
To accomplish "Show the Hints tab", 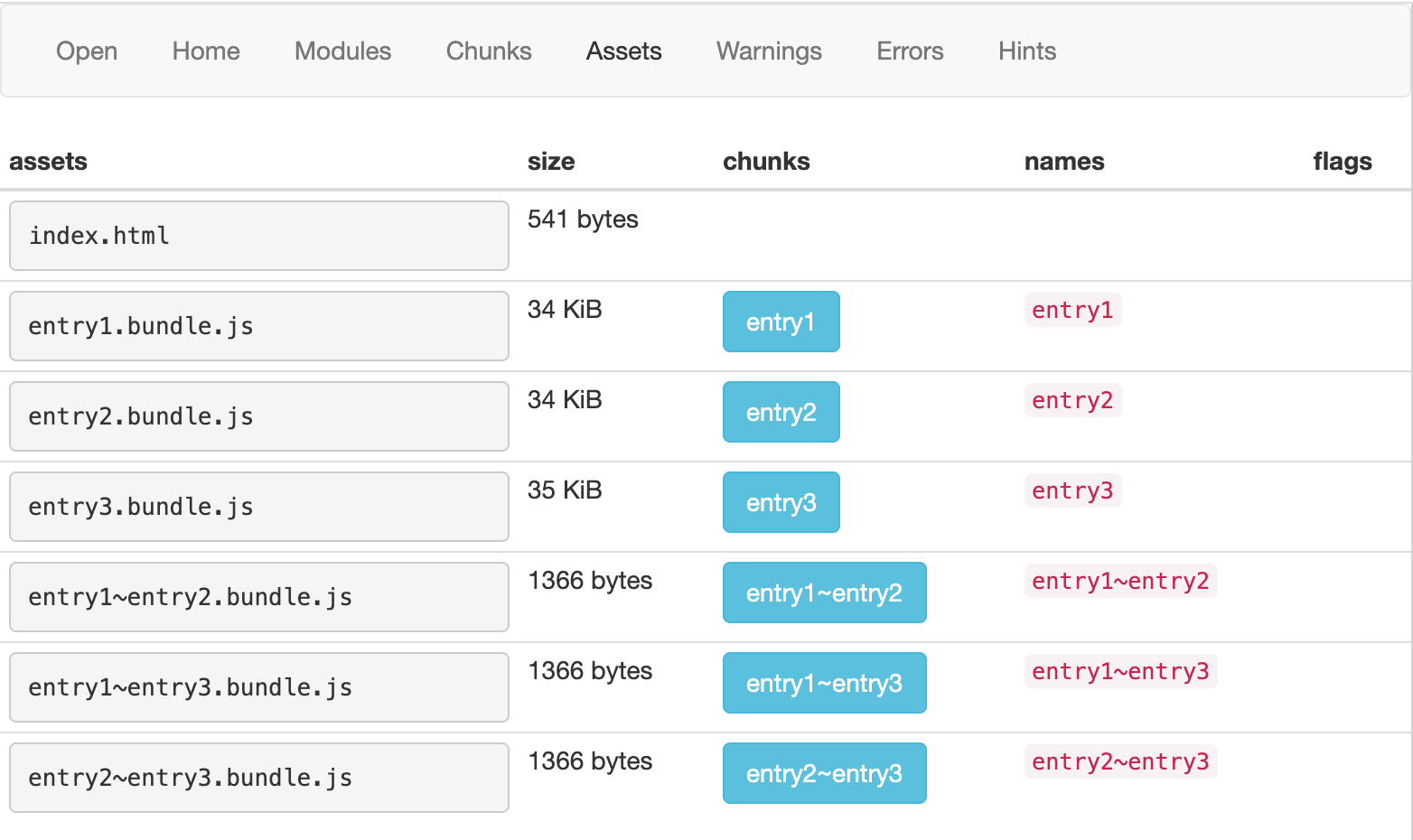I will [1027, 51].
